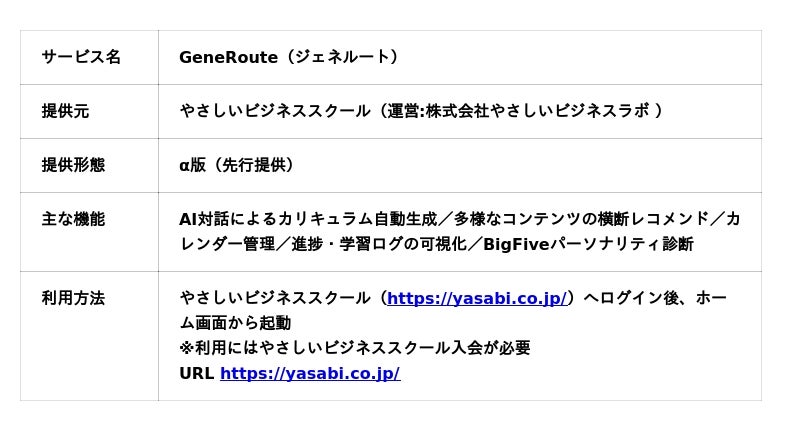This screenshot has height=431, width=800.
Task: Open the yasabi.co.jp link inside parentheses
Action: [477, 298]
